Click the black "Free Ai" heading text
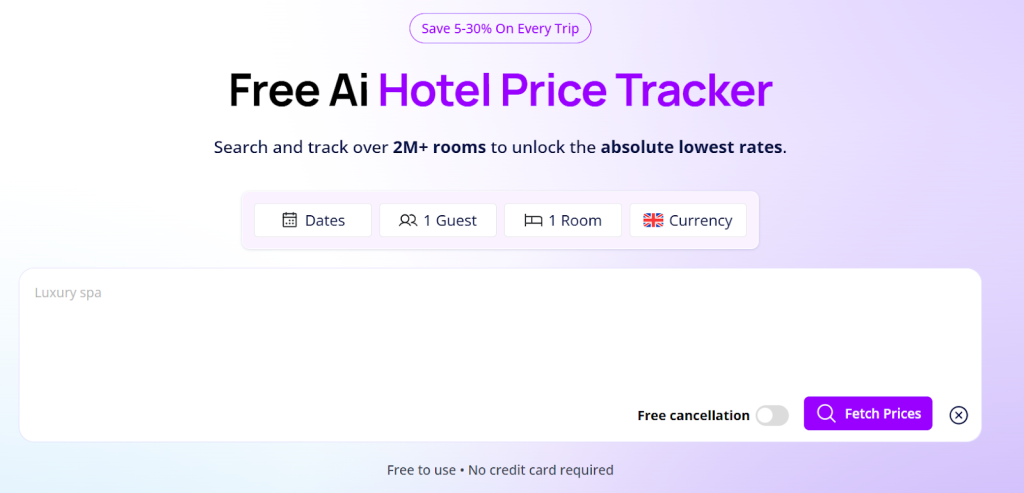This screenshot has height=493, width=1024. [299, 90]
